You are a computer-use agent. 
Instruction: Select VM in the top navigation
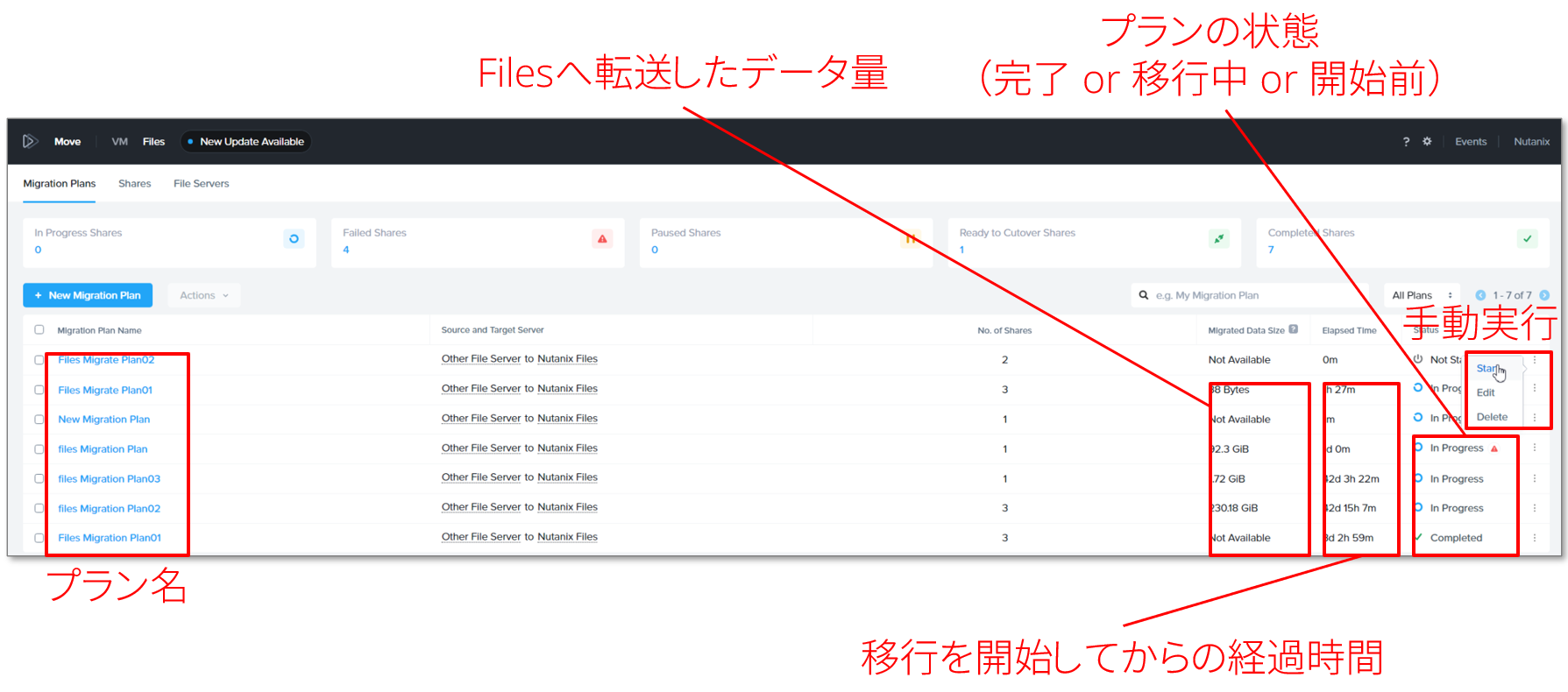(120, 141)
